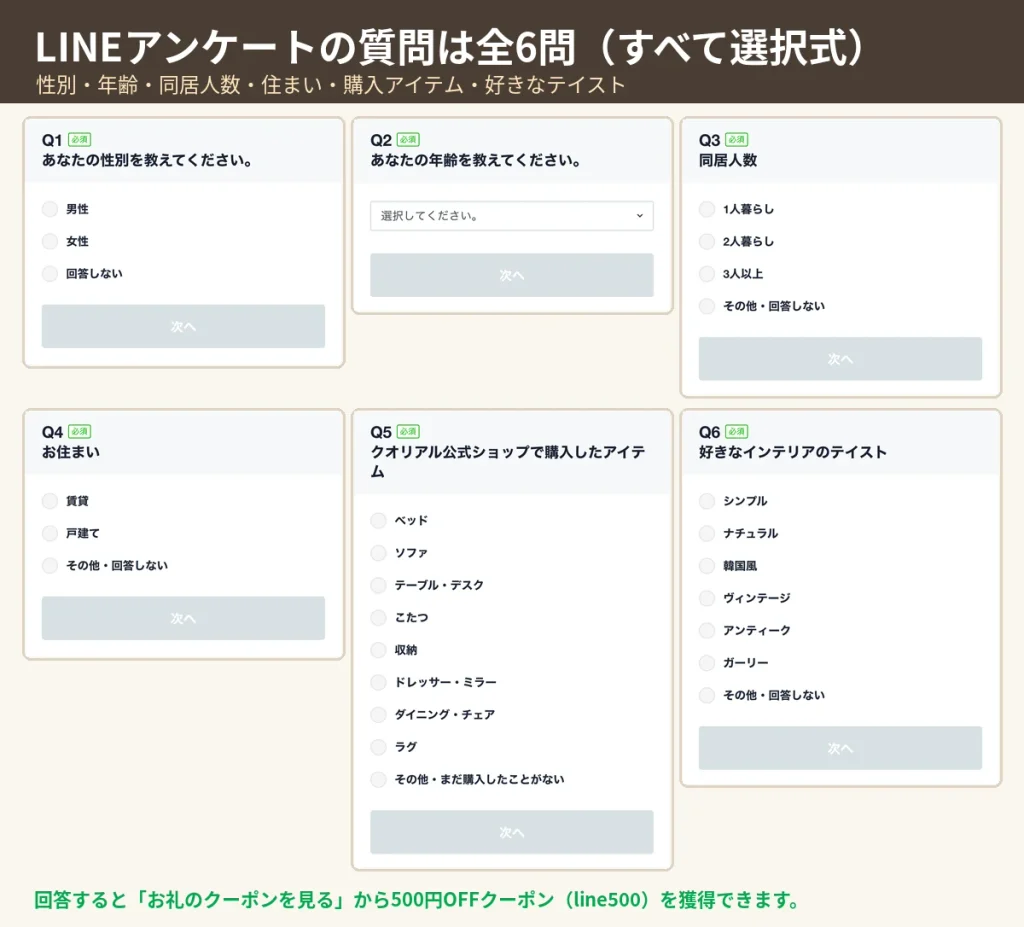
Task: Choose 回答しない under the Q1 gender question
Action: pos(50,274)
